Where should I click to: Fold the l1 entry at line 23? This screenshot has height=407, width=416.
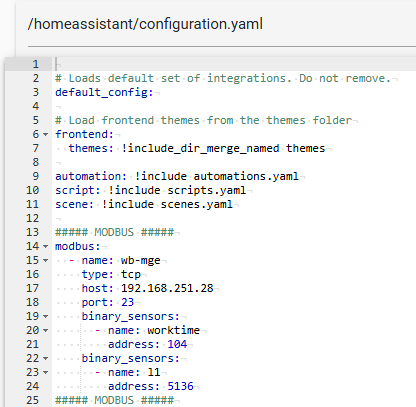(x=45, y=372)
